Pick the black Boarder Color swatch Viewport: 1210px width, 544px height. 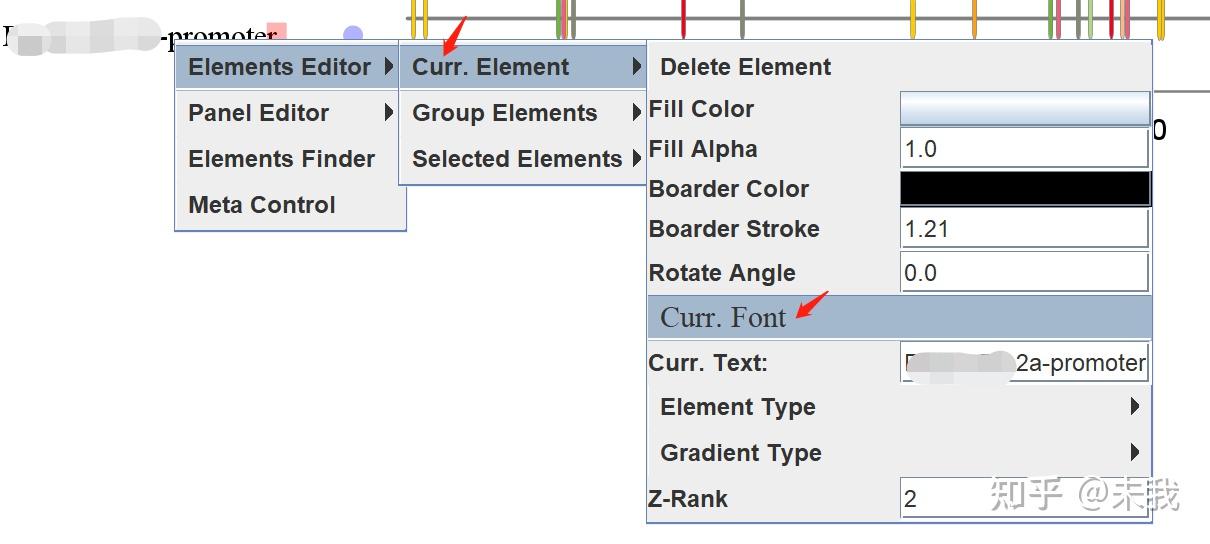[1024, 189]
